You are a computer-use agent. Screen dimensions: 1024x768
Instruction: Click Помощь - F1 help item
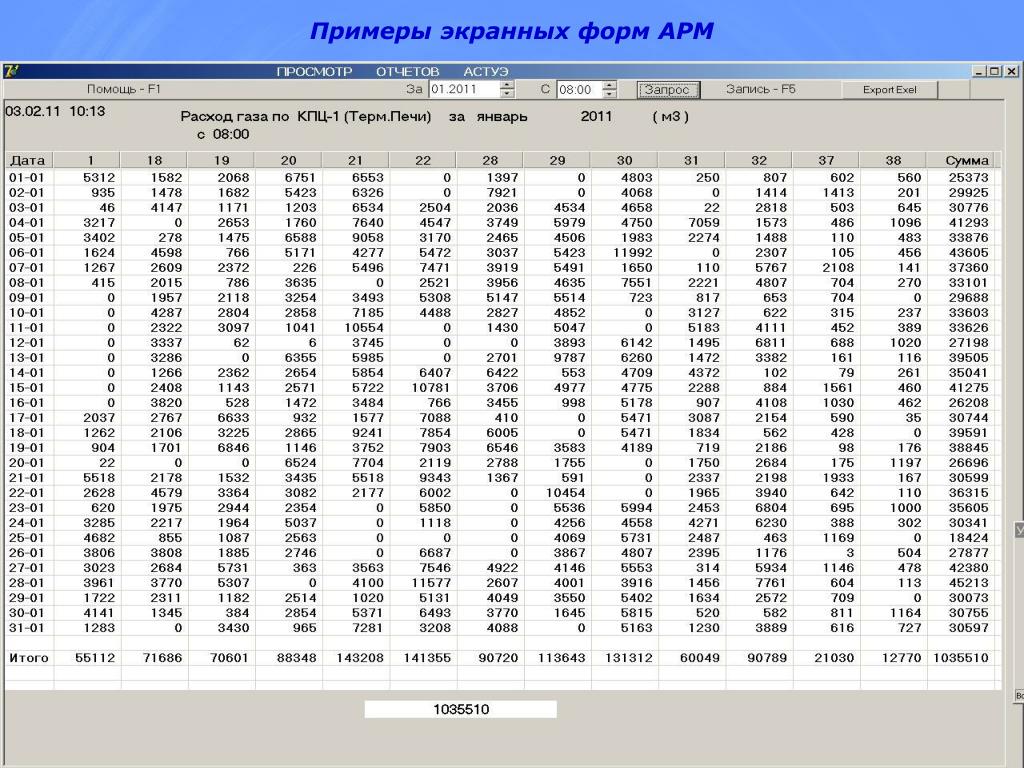coord(124,89)
